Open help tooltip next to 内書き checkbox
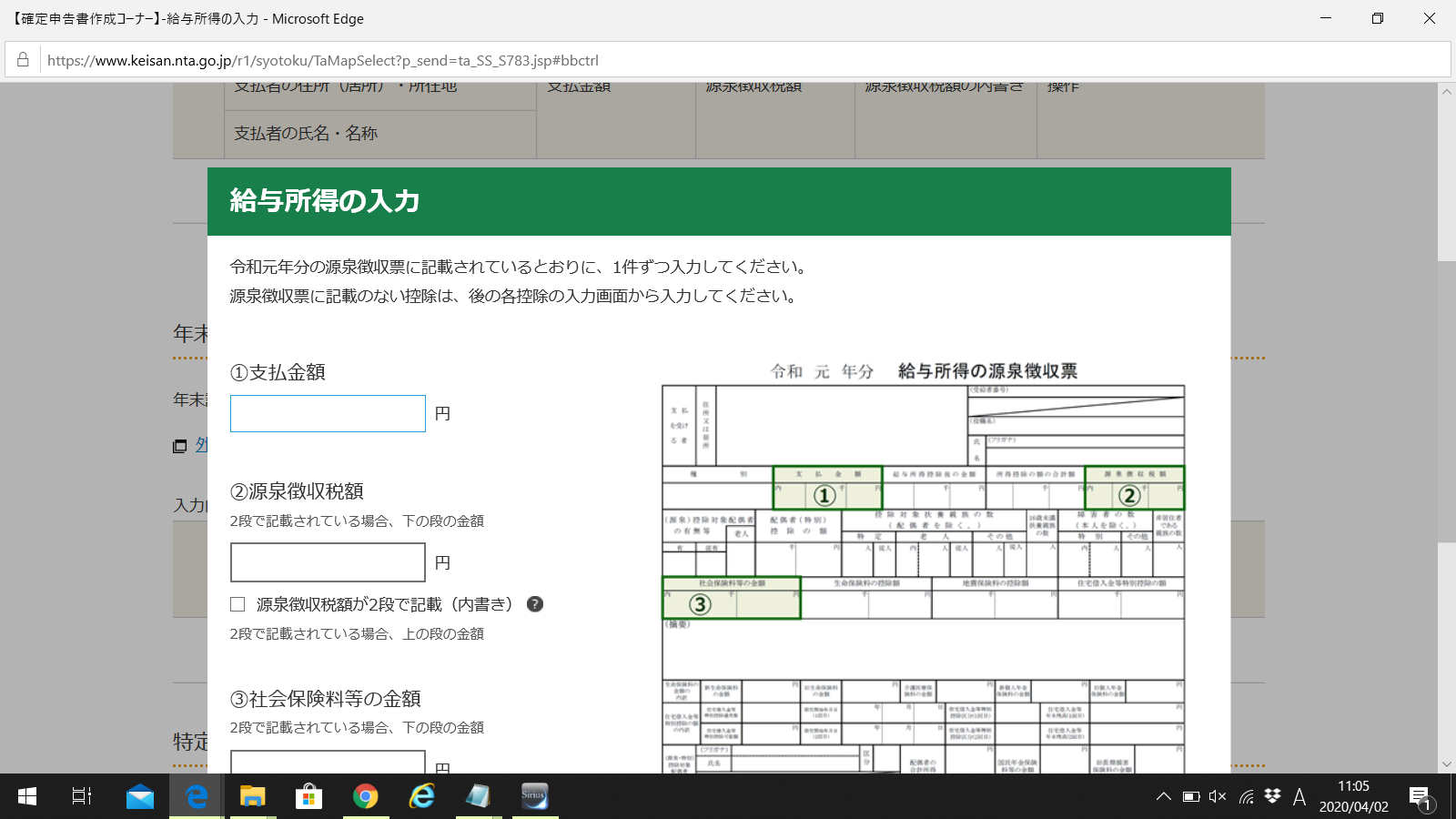 [x=535, y=604]
